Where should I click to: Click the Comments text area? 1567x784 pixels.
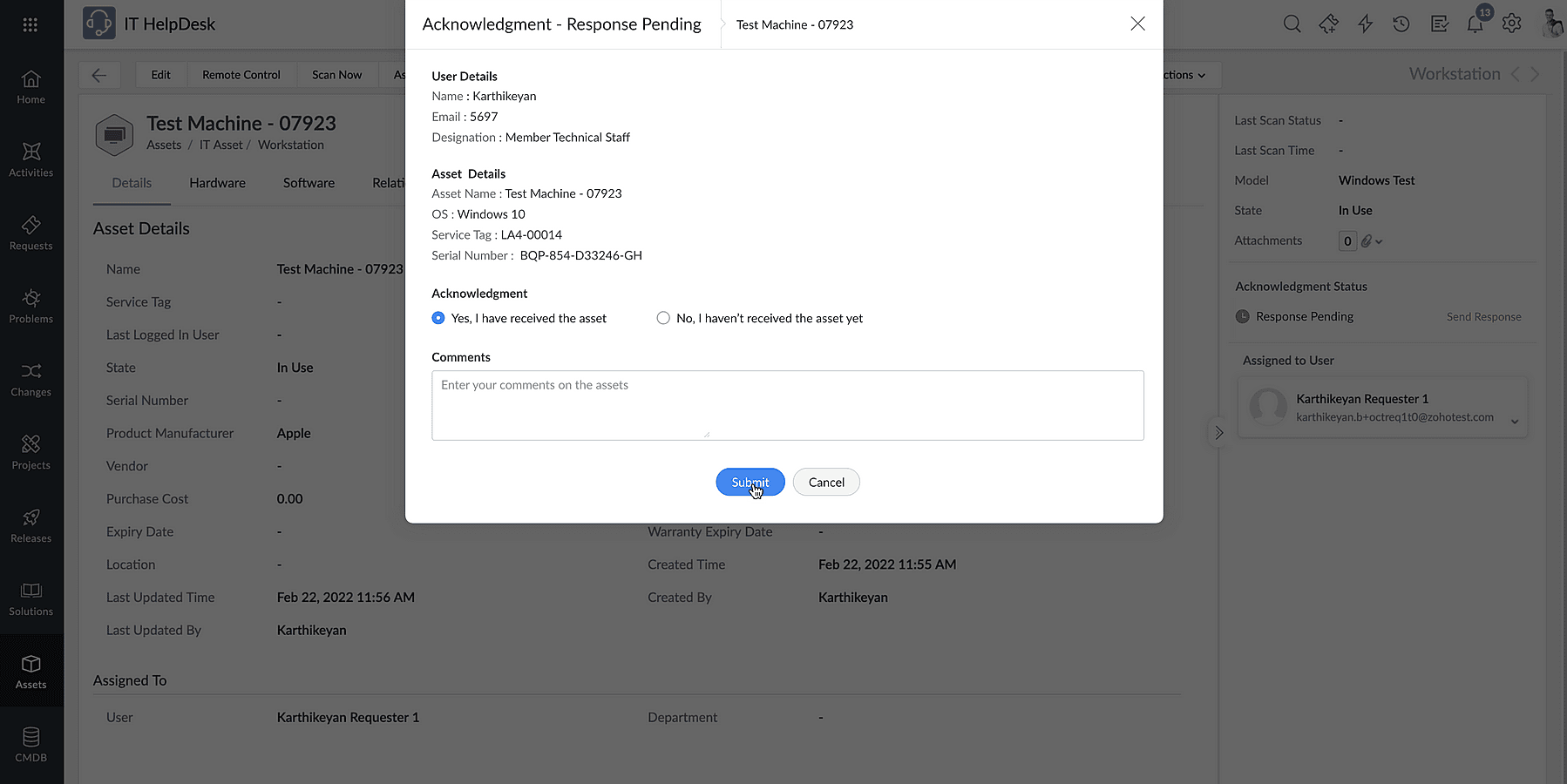(787, 405)
